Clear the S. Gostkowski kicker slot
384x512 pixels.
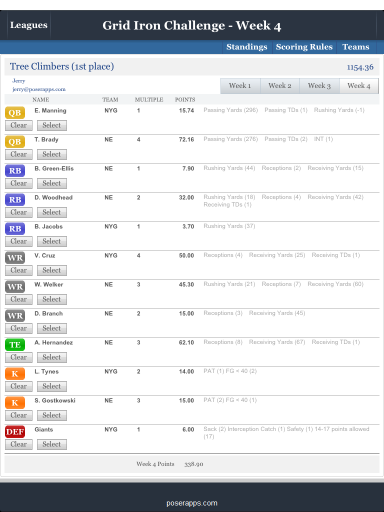pos(19,415)
